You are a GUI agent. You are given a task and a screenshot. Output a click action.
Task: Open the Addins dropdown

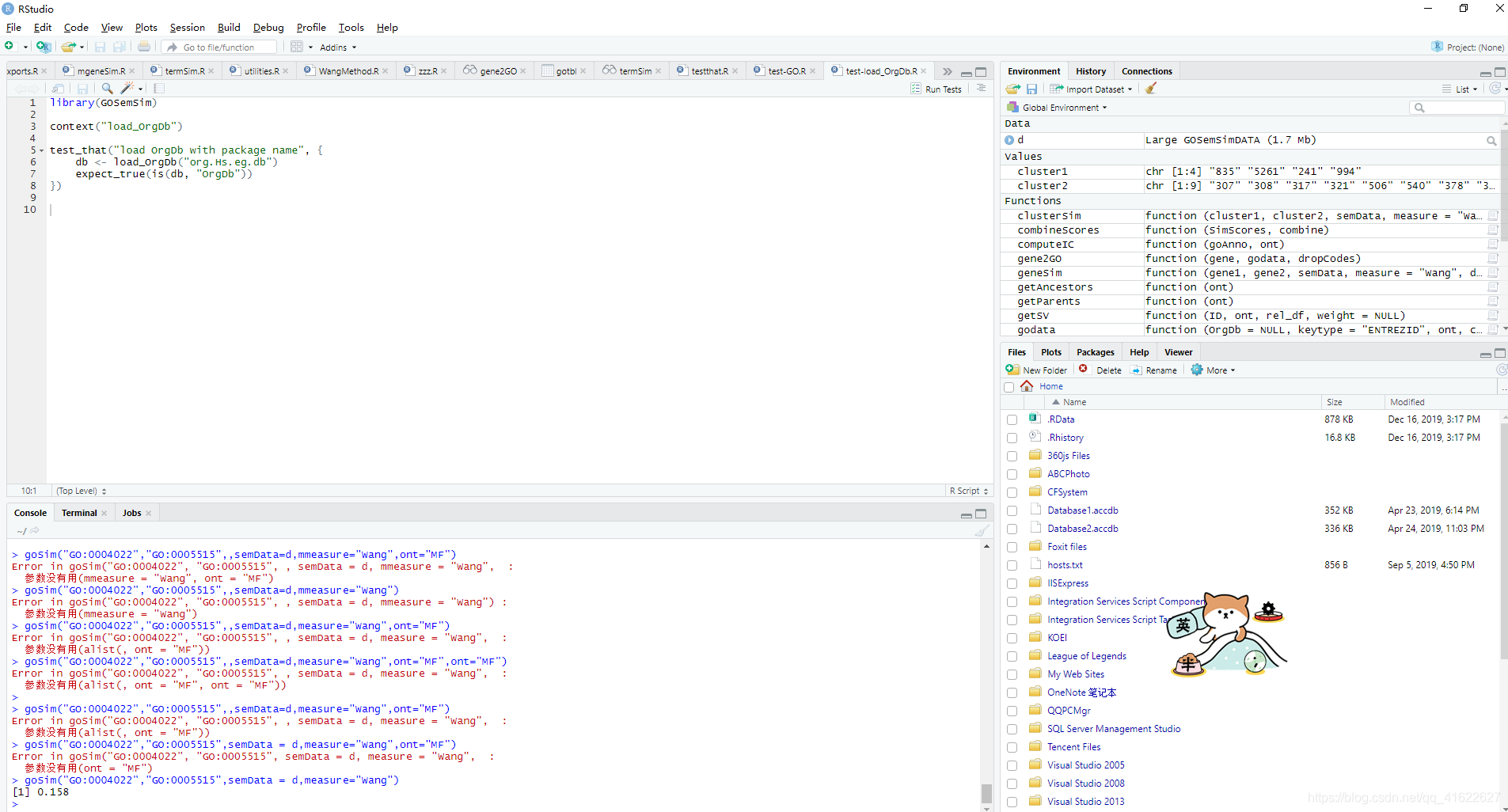click(338, 47)
